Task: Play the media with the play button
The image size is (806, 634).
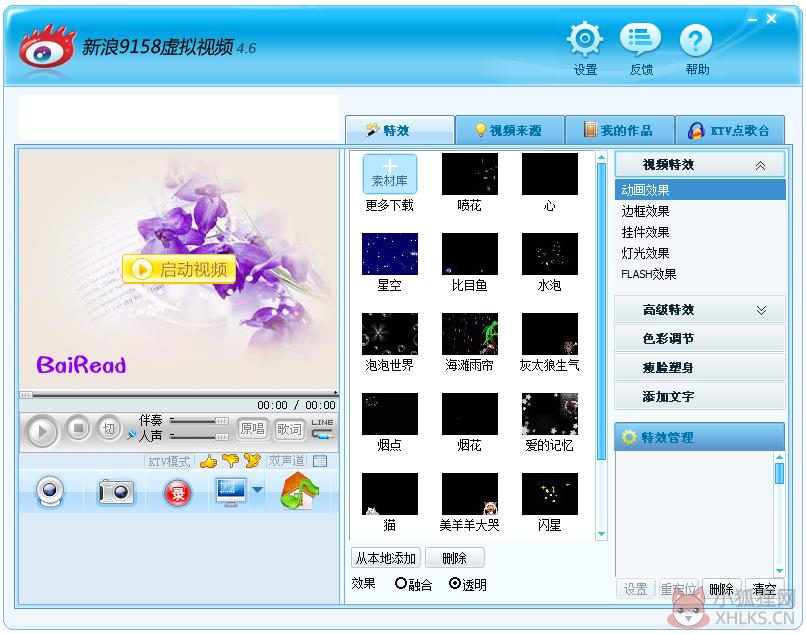Action: 41,430
